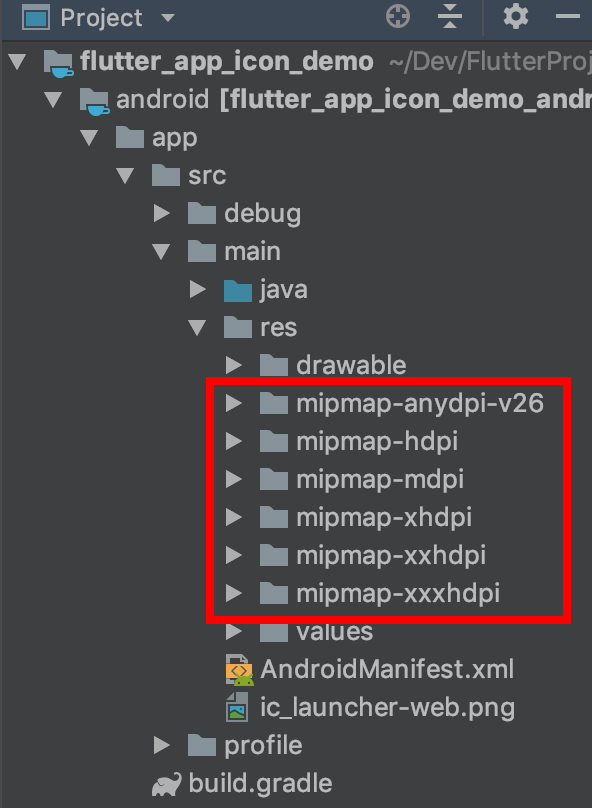Select the mipmap-mdpi folder
592x808 pixels.
(380, 480)
